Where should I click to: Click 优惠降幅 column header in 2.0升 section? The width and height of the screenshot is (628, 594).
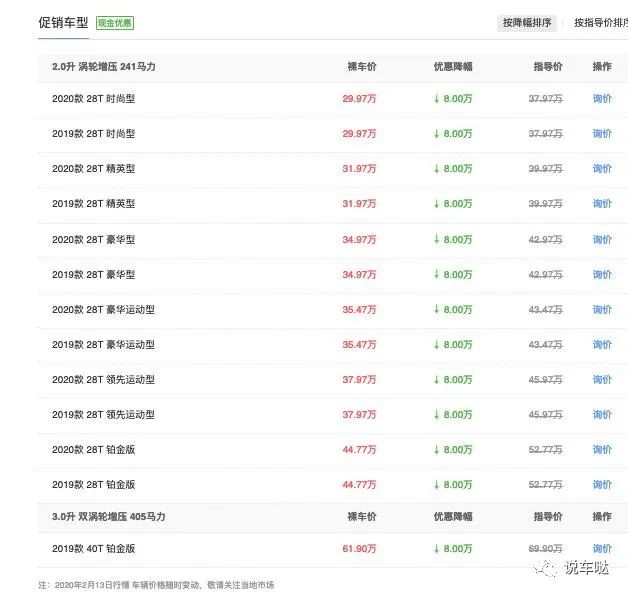pyautogui.click(x=453, y=66)
